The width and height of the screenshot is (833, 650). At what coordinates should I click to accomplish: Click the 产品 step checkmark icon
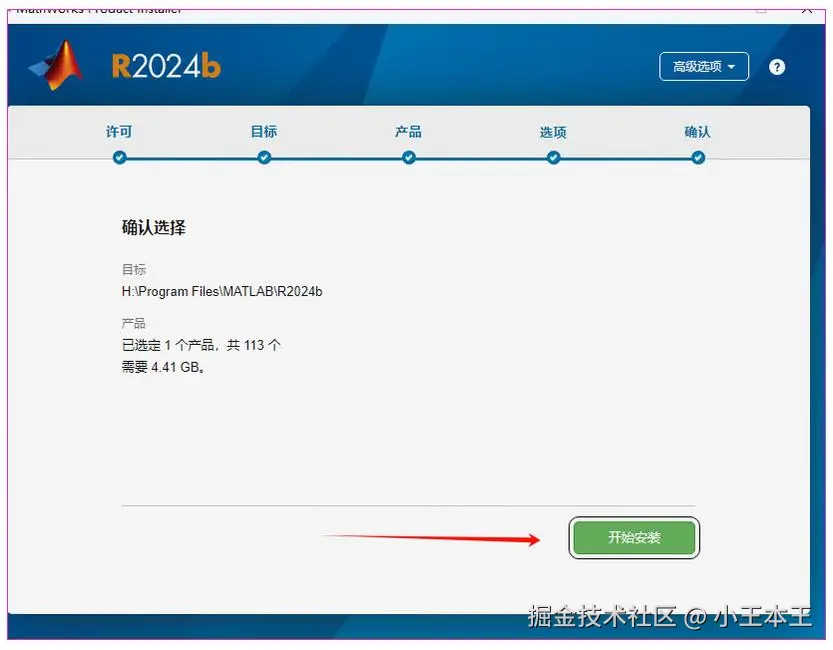click(x=407, y=157)
